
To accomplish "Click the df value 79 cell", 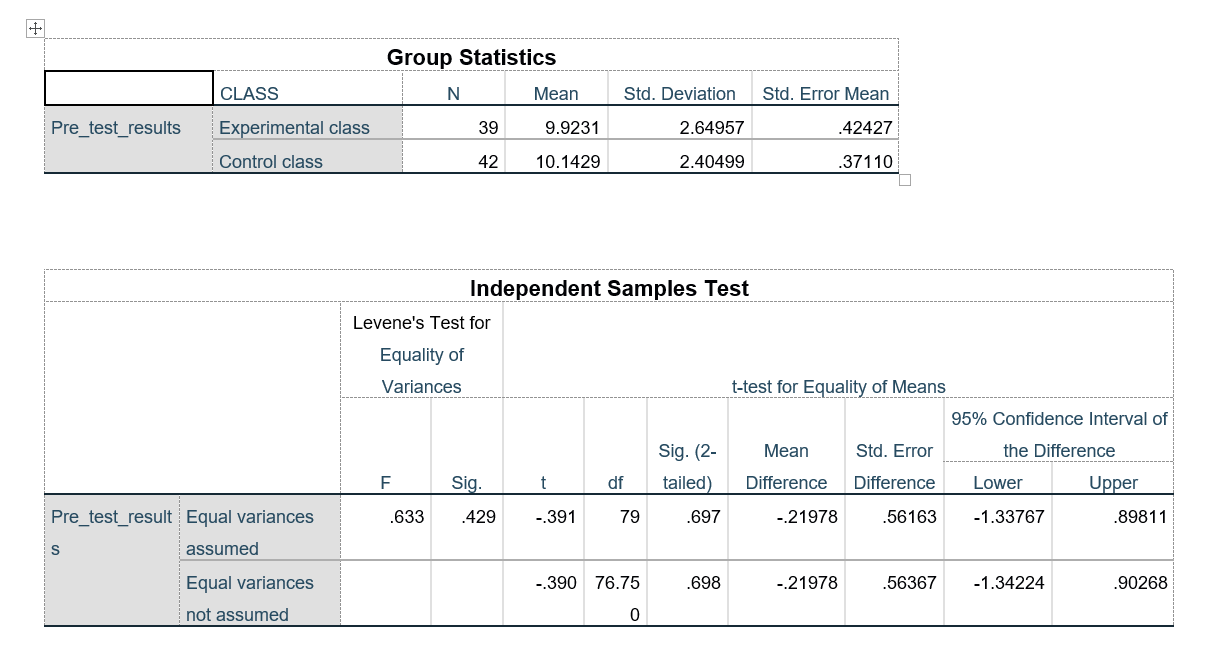I will 629,517.
